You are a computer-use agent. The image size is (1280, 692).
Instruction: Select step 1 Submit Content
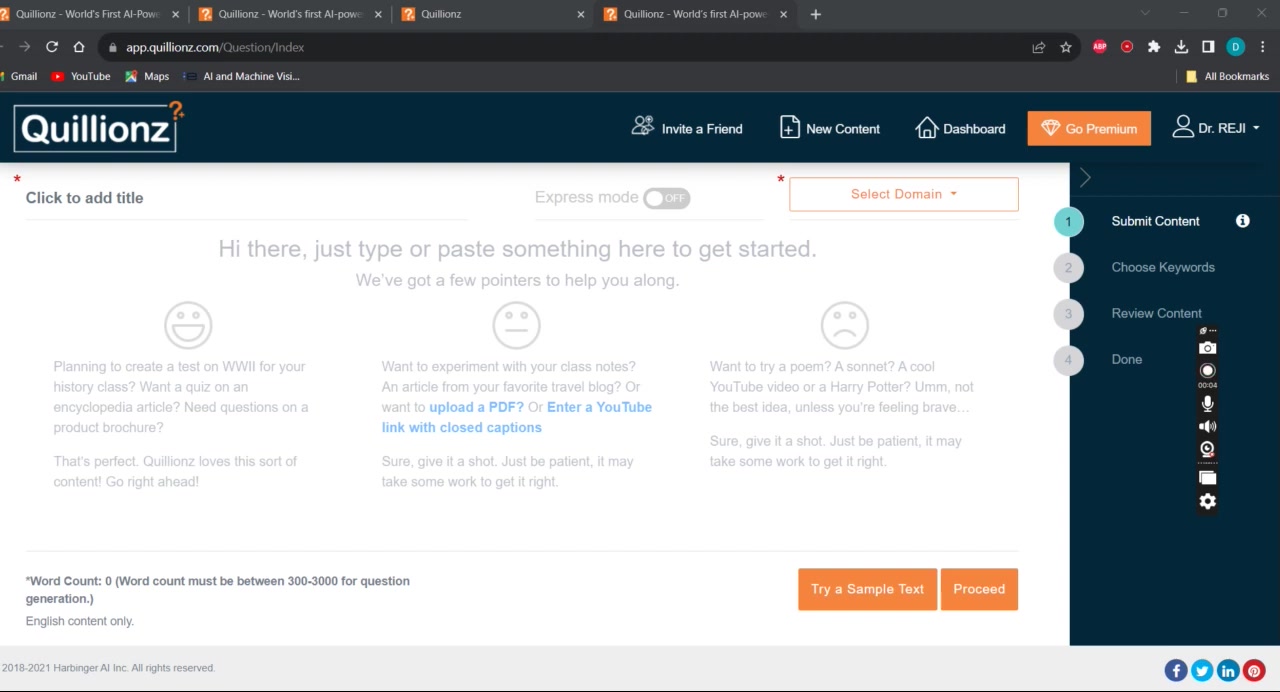[x=1068, y=221]
